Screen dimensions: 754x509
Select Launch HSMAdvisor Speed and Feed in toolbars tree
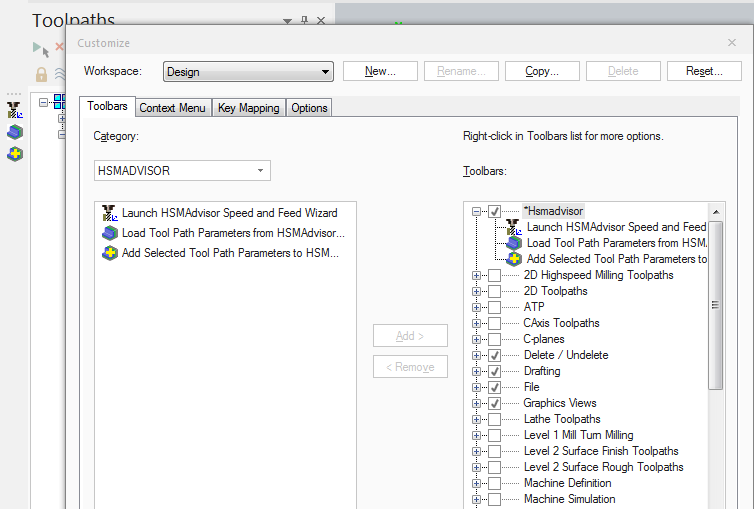tap(606, 227)
